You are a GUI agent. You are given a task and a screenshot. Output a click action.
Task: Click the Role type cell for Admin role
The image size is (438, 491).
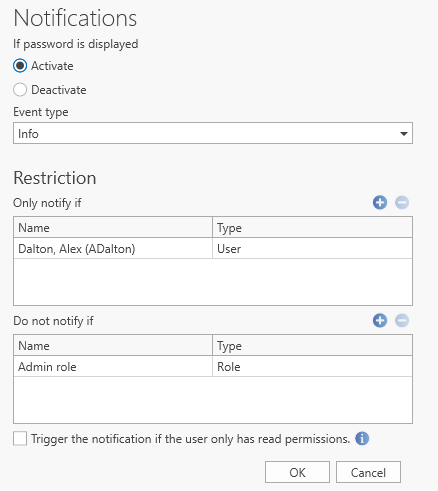coord(312,367)
